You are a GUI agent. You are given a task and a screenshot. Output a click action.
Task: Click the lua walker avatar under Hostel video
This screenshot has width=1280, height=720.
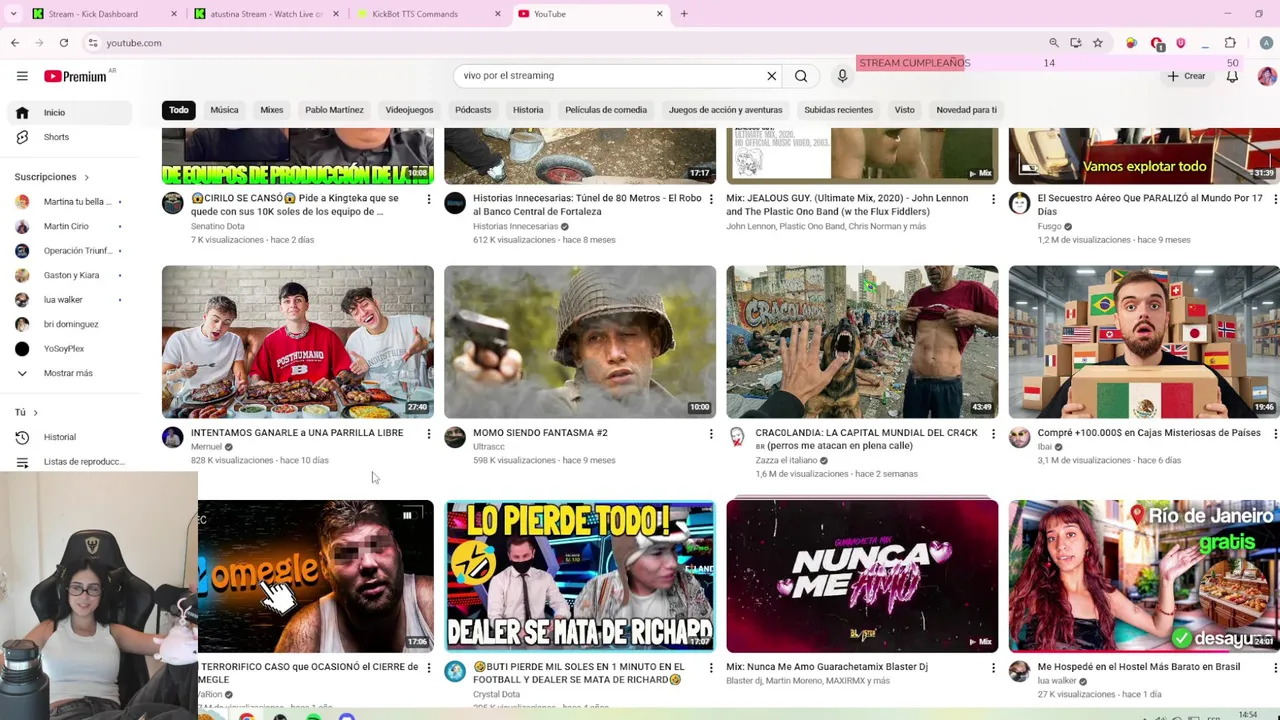[1019, 672]
